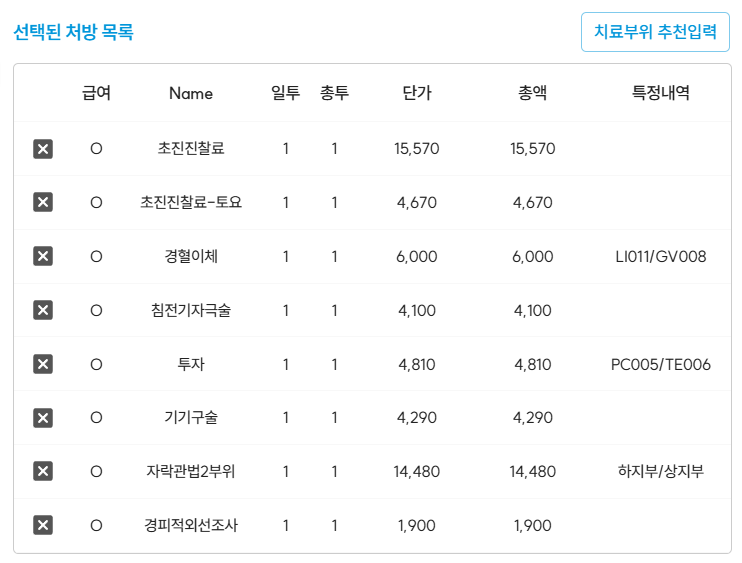
Task: Delete the 기기구술 row
Action: point(43,418)
